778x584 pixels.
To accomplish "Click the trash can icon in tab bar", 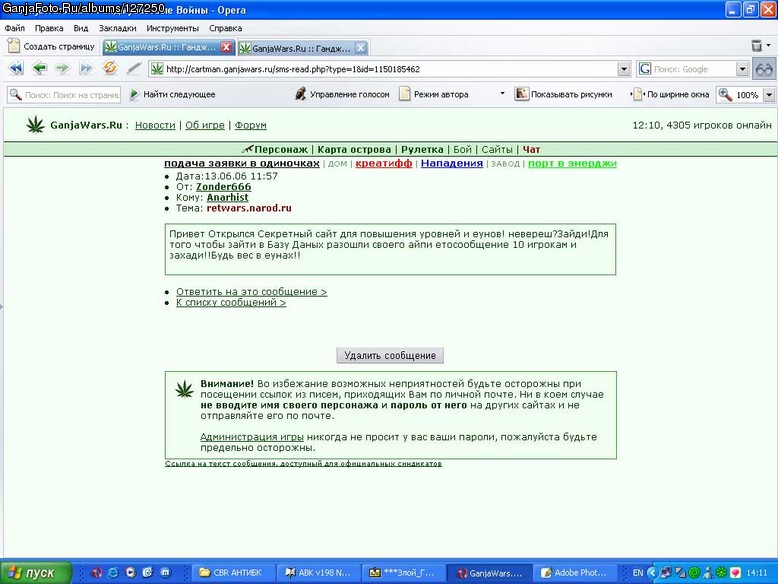I will [x=756, y=46].
